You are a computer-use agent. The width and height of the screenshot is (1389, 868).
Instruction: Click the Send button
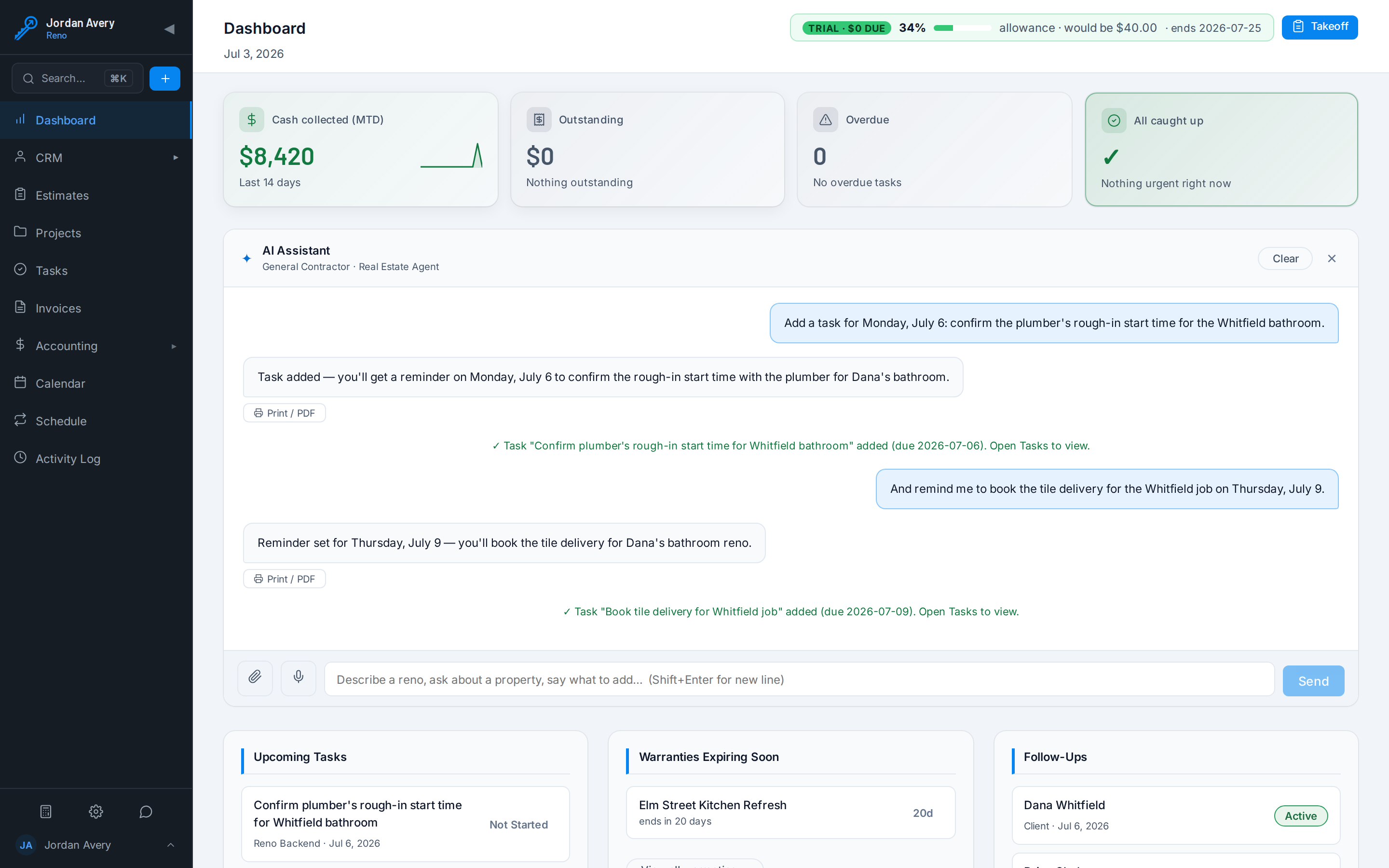pyautogui.click(x=1313, y=681)
